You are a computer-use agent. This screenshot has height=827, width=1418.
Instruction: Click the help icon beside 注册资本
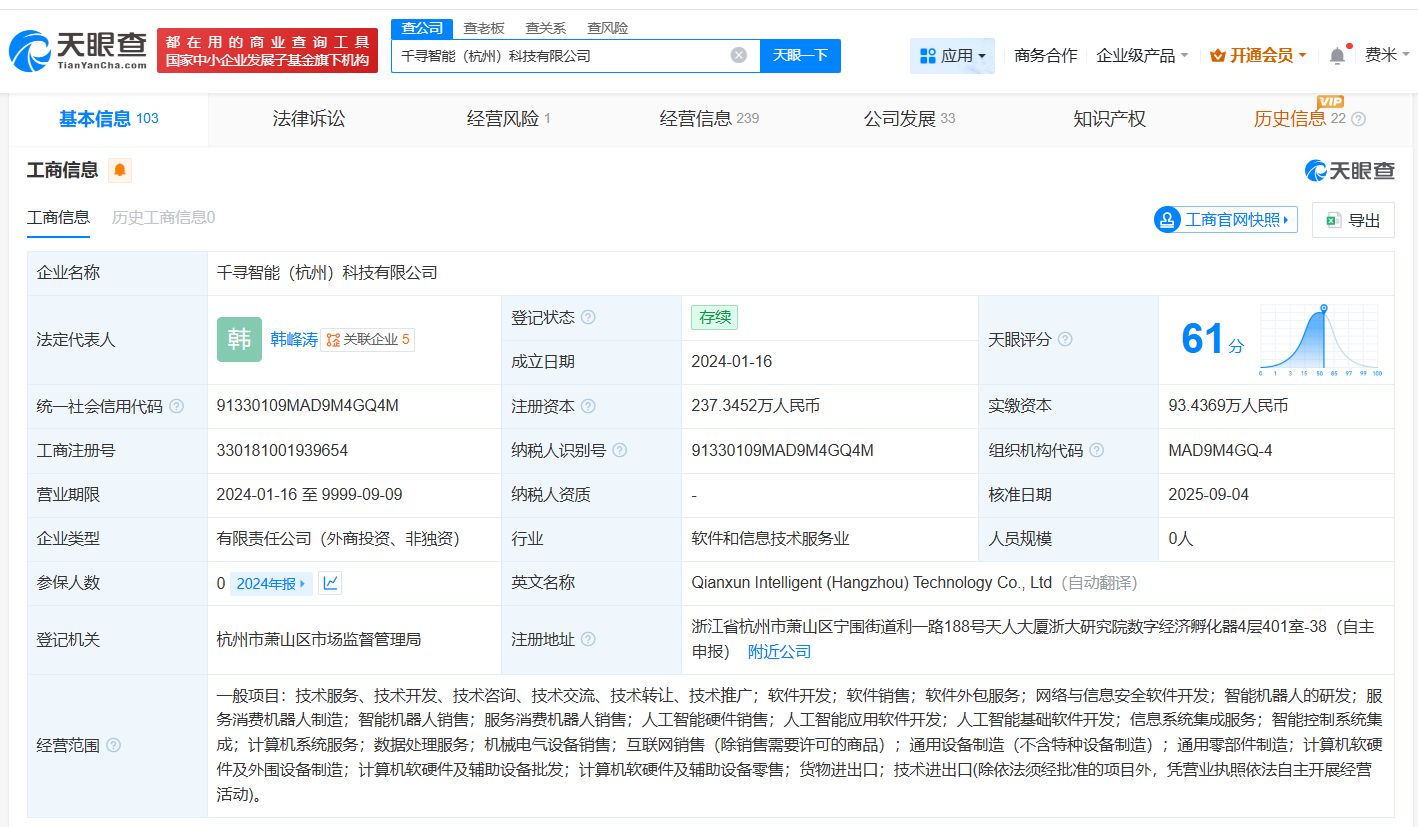(x=589, y=406)
